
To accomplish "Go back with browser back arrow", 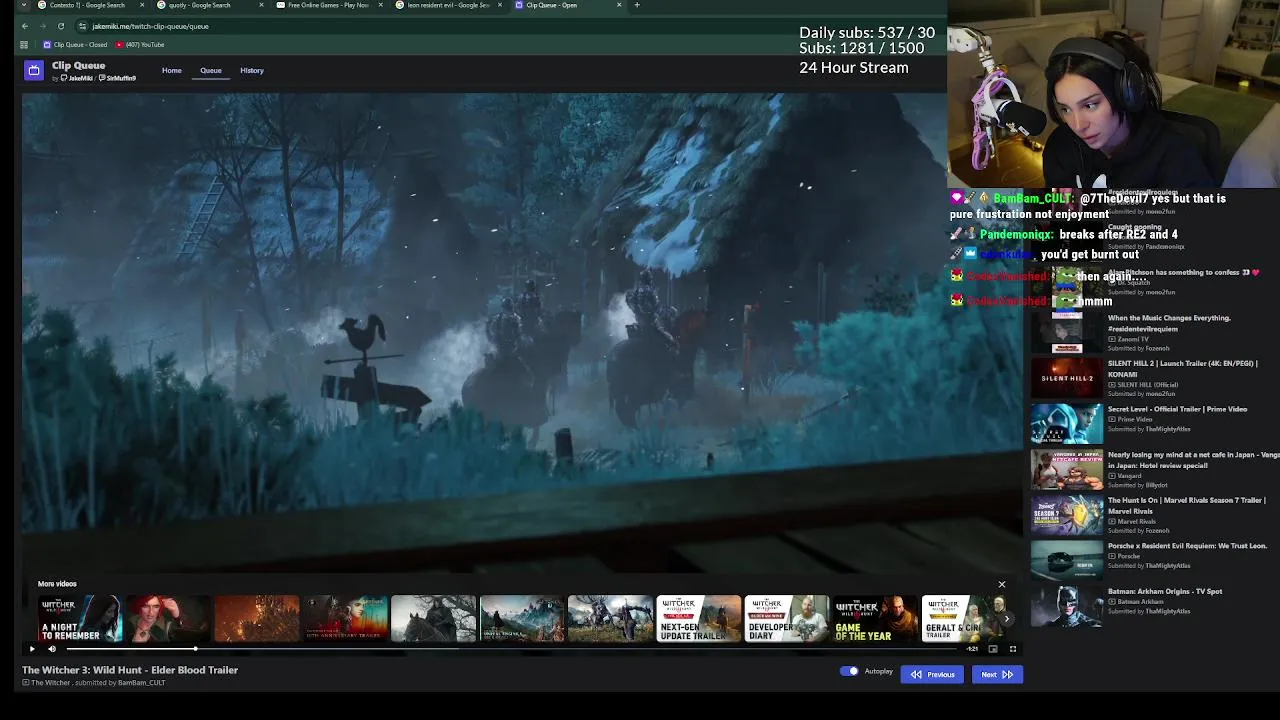I will pyautogui.click(x=25, y=26).
